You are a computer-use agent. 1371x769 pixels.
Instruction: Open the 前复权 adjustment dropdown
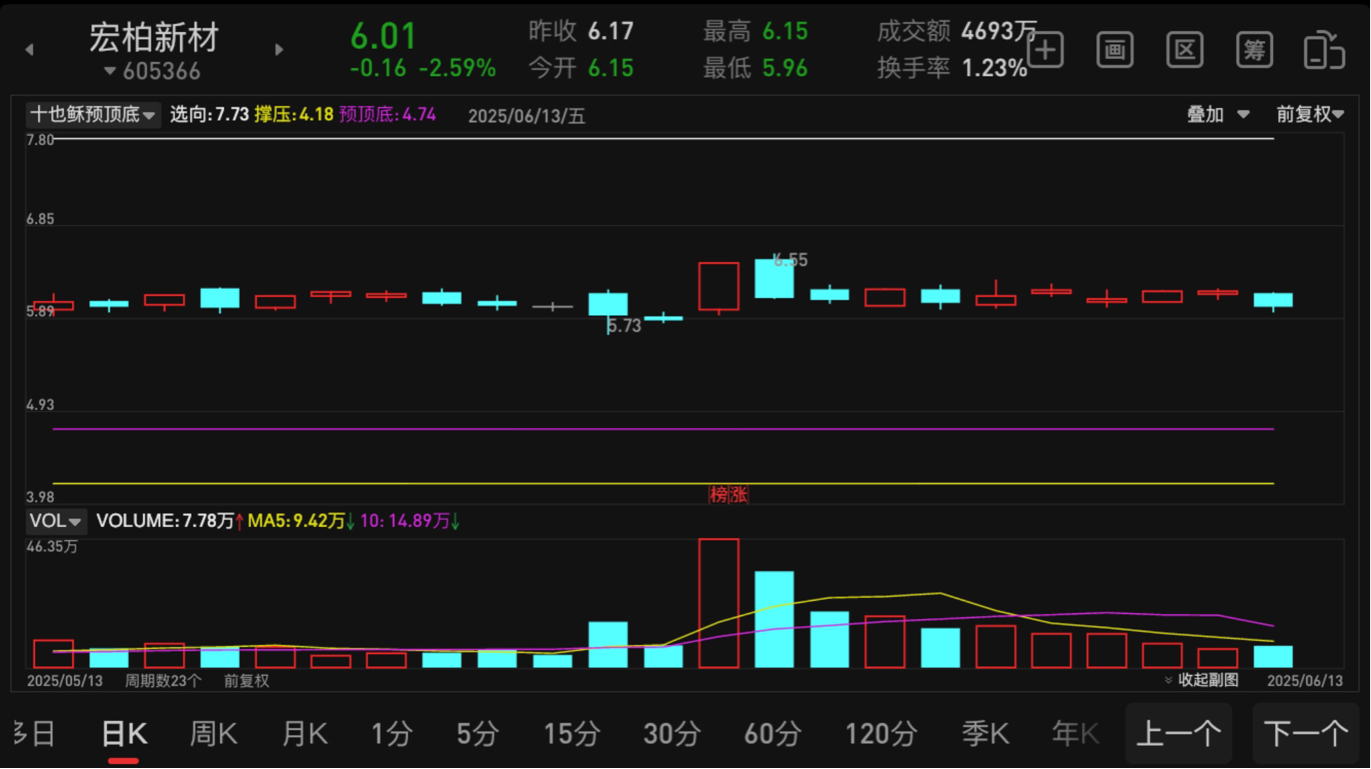(1311, 115)
